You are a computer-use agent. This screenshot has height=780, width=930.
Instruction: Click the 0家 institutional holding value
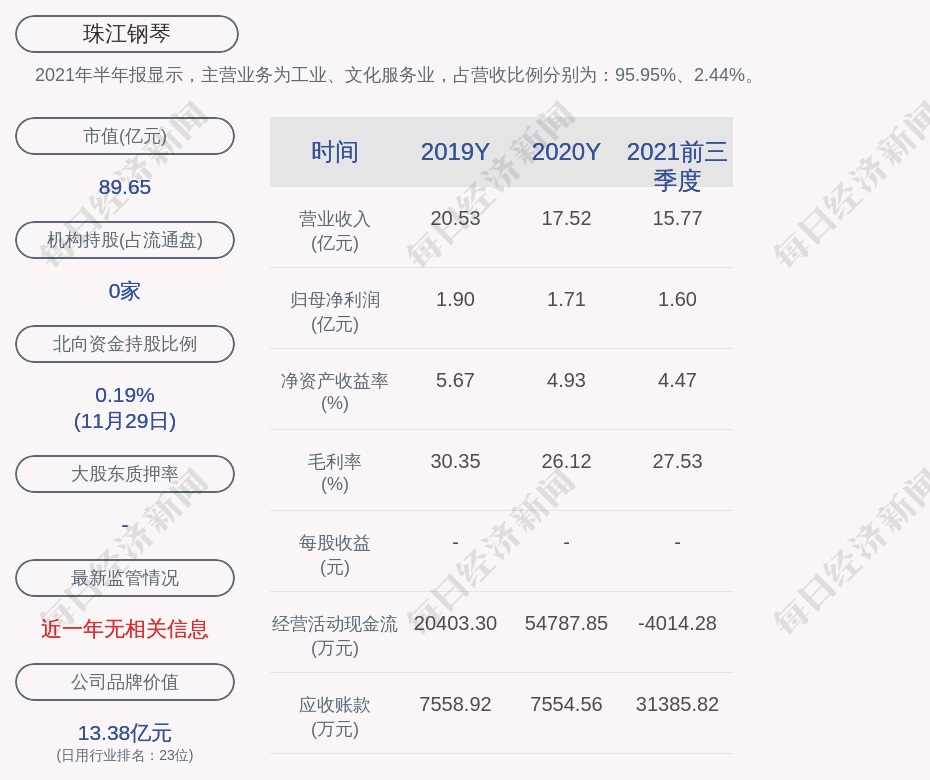click(x=125, y=291)
